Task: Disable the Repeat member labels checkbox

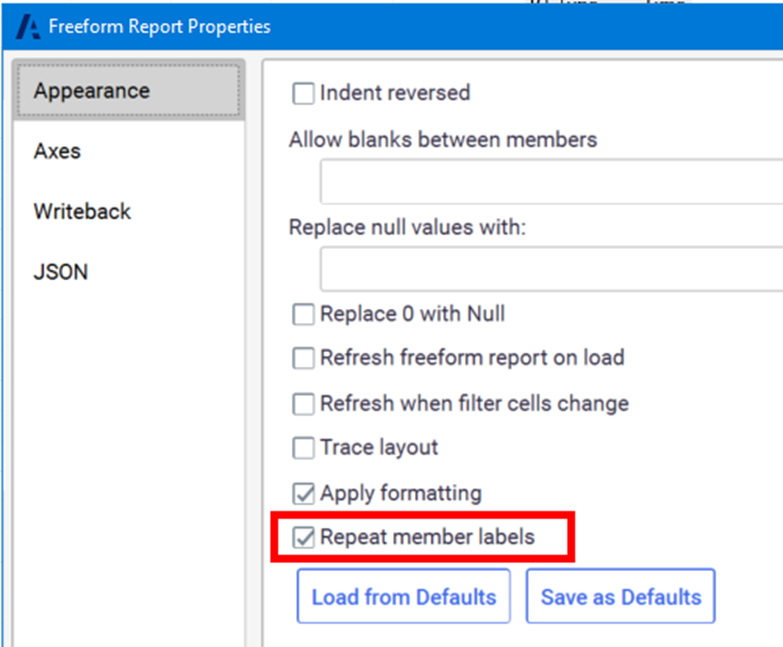Action: [303, 538]
